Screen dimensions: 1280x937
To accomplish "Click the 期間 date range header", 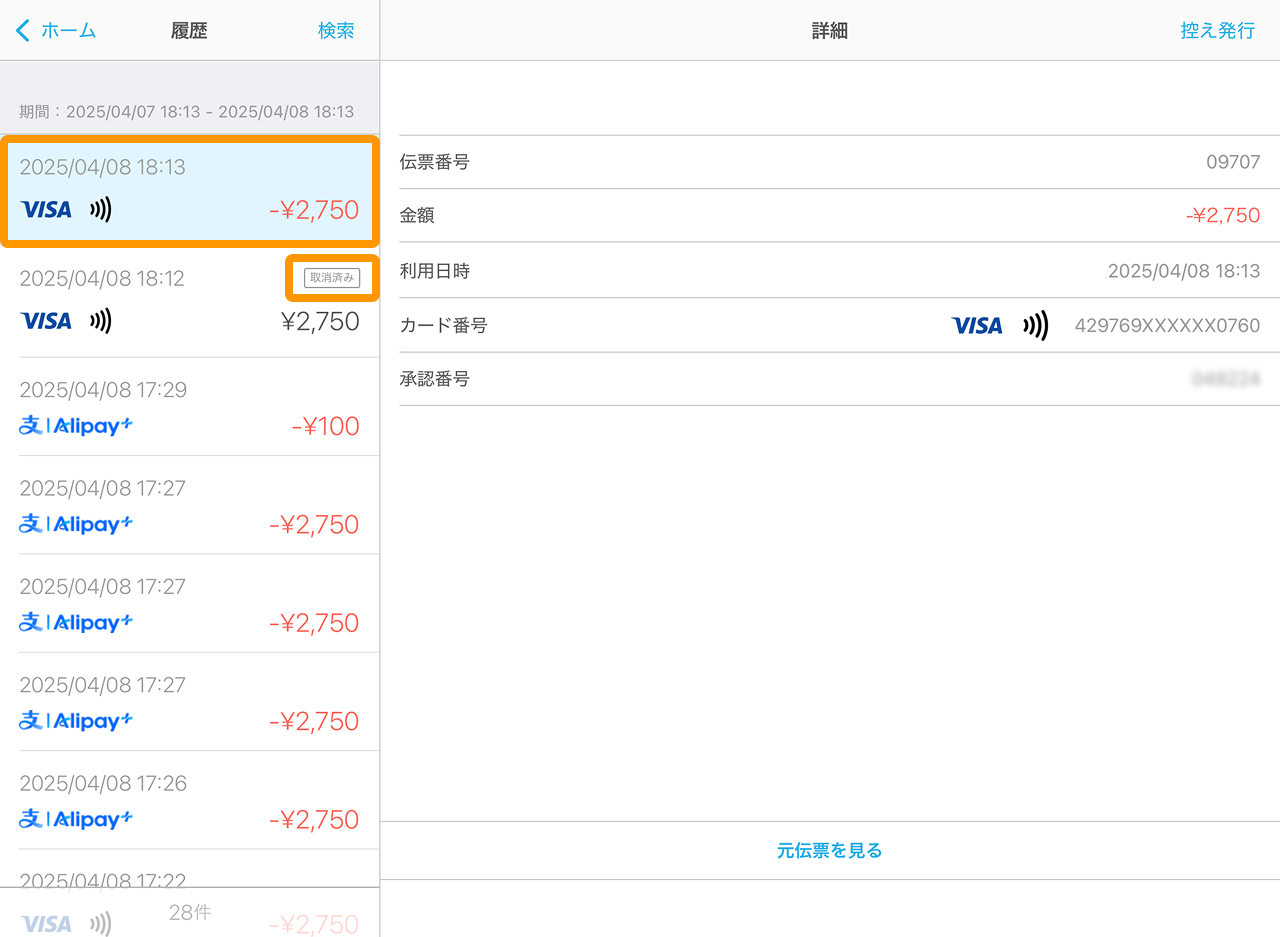I will click(187, 112).
